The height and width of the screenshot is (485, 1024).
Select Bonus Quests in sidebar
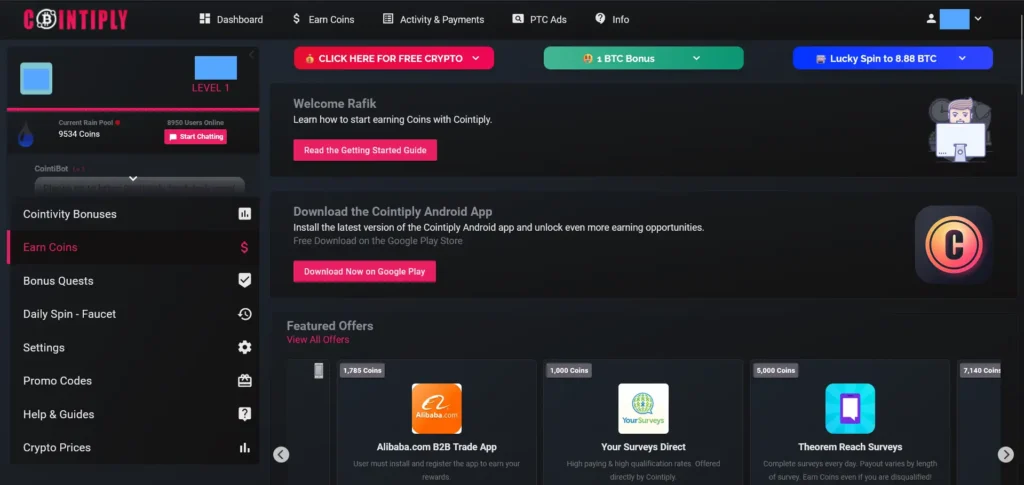tap(133, 281)
